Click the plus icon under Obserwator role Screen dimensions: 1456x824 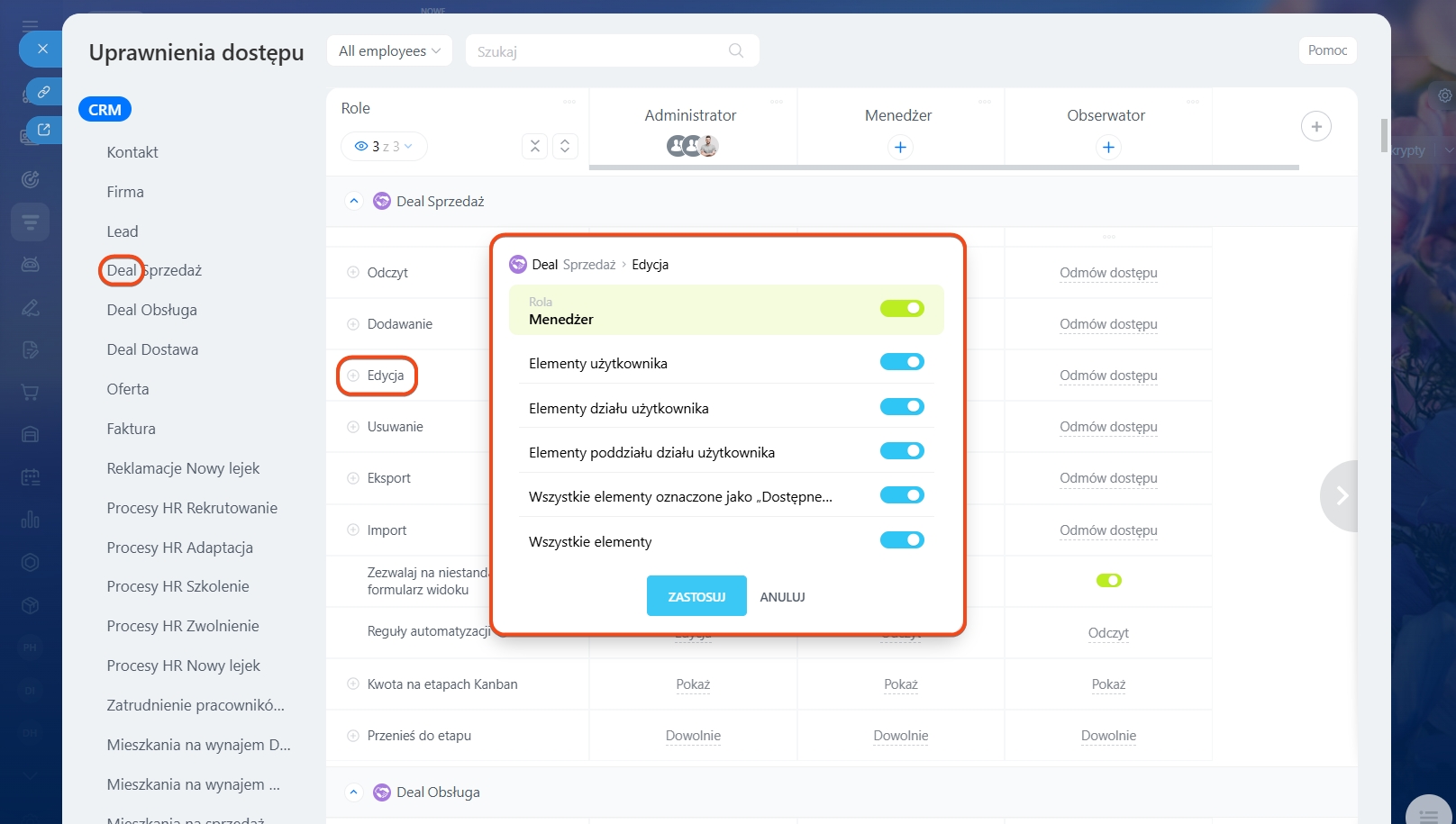click(1107, 147)
